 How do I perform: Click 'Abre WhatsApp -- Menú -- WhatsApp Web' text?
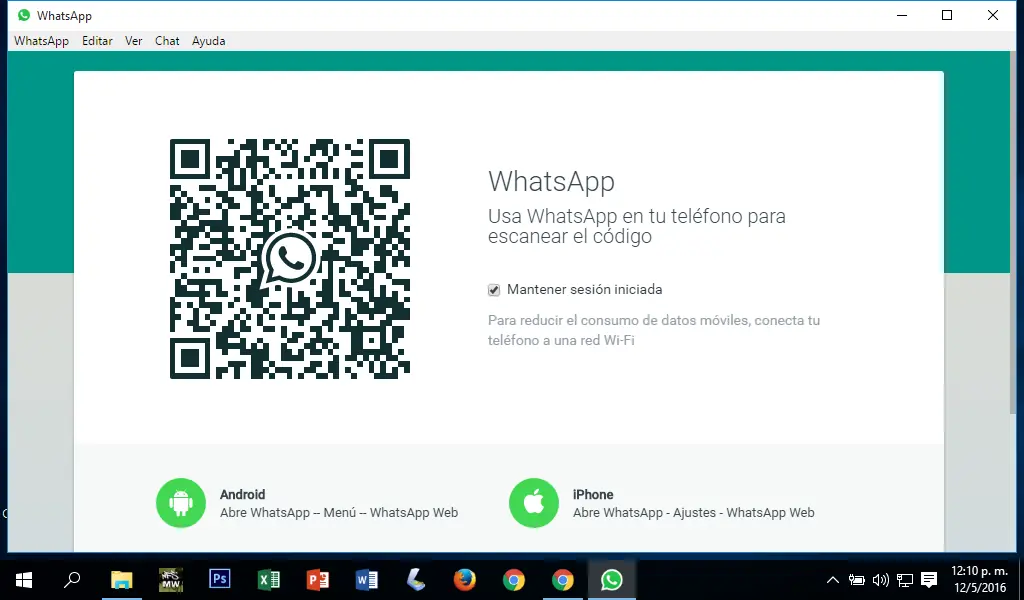click(339, 513)
